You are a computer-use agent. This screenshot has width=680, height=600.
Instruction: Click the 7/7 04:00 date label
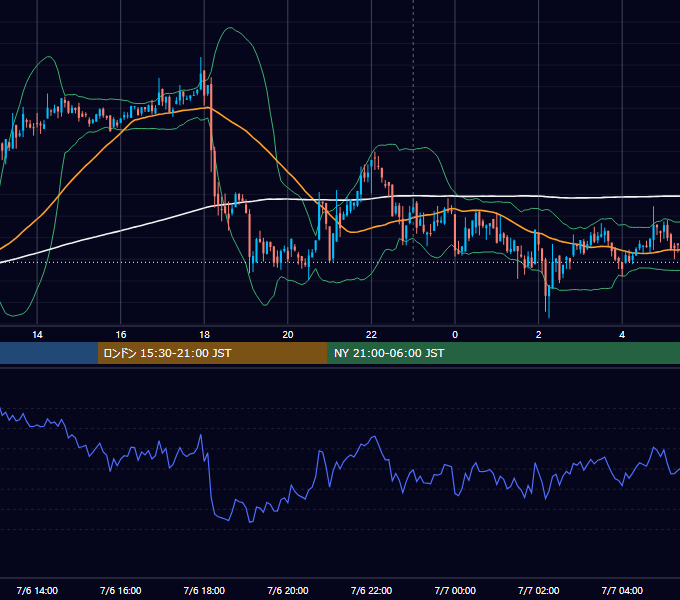[622, 590]
